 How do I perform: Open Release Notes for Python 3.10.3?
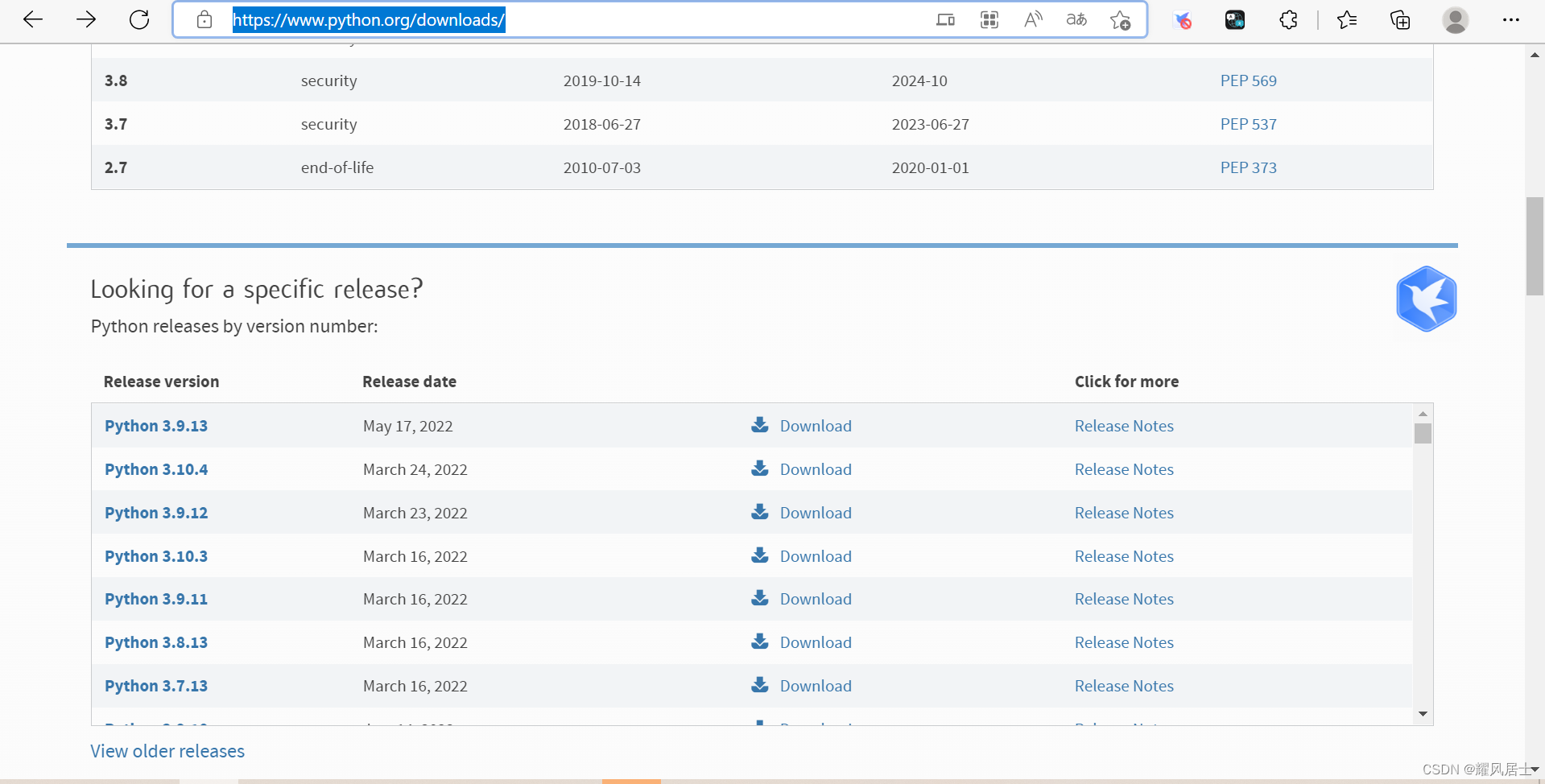click(x=1124, y=556)
